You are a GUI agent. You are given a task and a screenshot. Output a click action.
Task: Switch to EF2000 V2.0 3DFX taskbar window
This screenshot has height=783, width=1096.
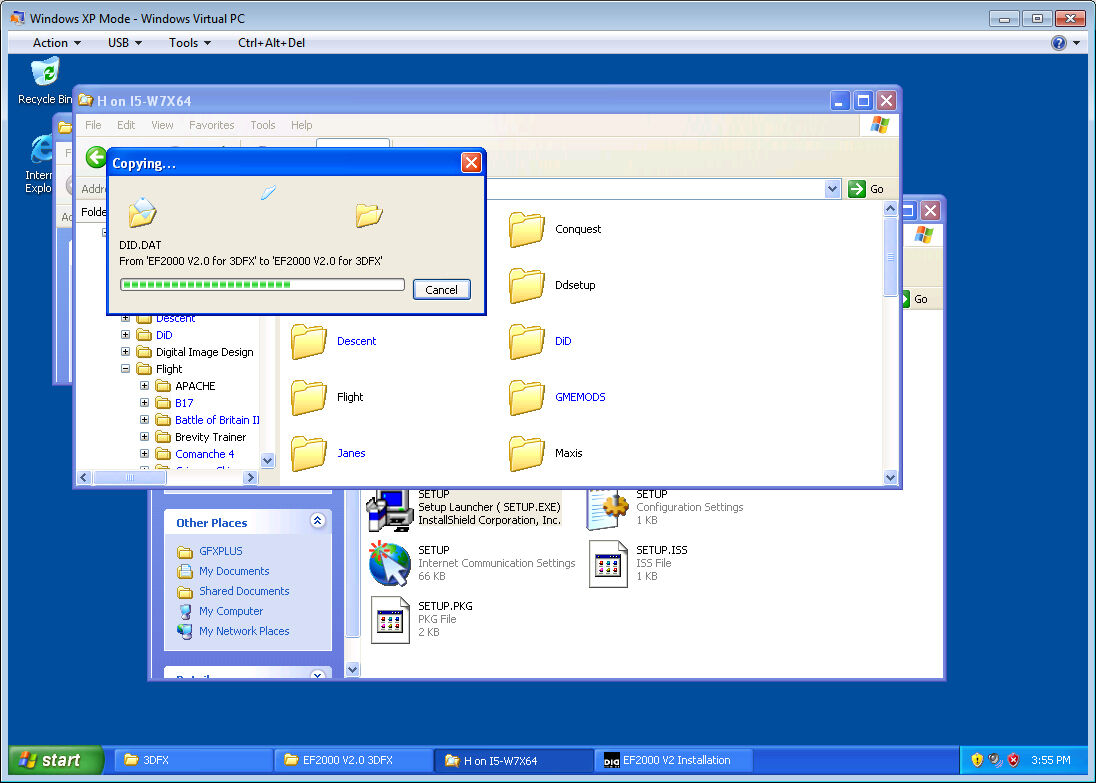354,760
